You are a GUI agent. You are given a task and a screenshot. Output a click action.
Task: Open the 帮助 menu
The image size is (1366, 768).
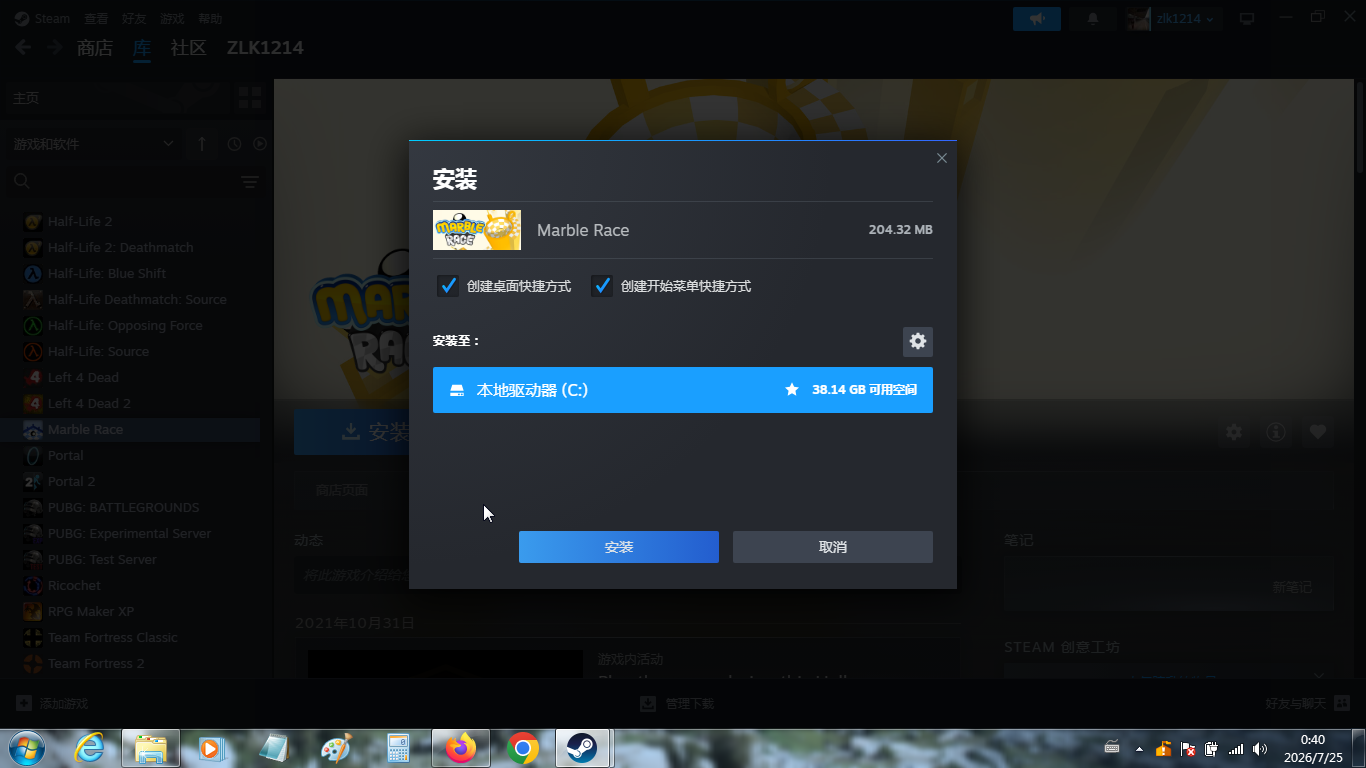[x=210, y=19]
